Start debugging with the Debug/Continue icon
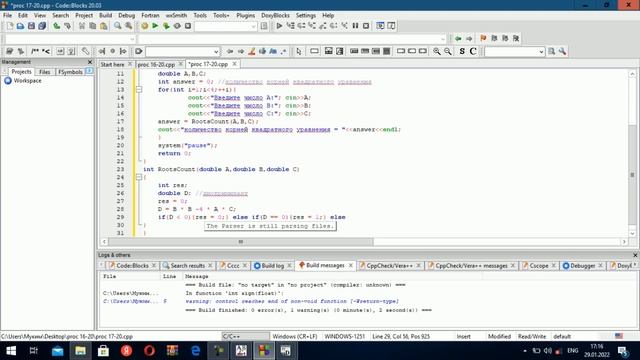Screen dimensions: 640x360 (279, 26)
